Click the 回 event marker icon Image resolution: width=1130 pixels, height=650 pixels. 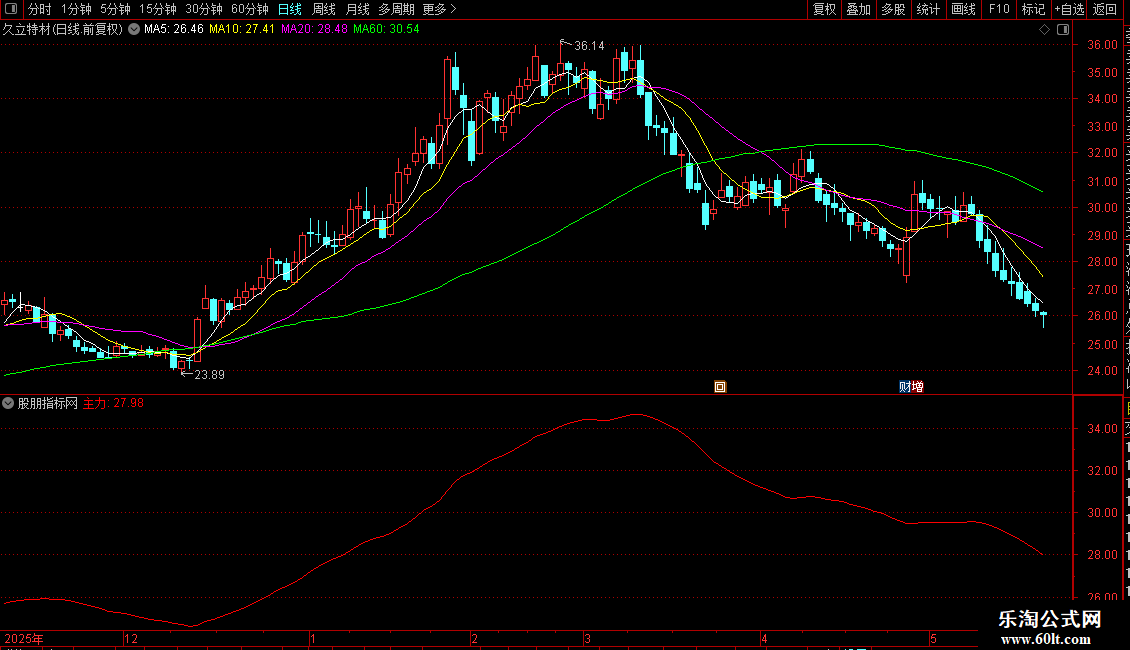[x=720, y=387]
